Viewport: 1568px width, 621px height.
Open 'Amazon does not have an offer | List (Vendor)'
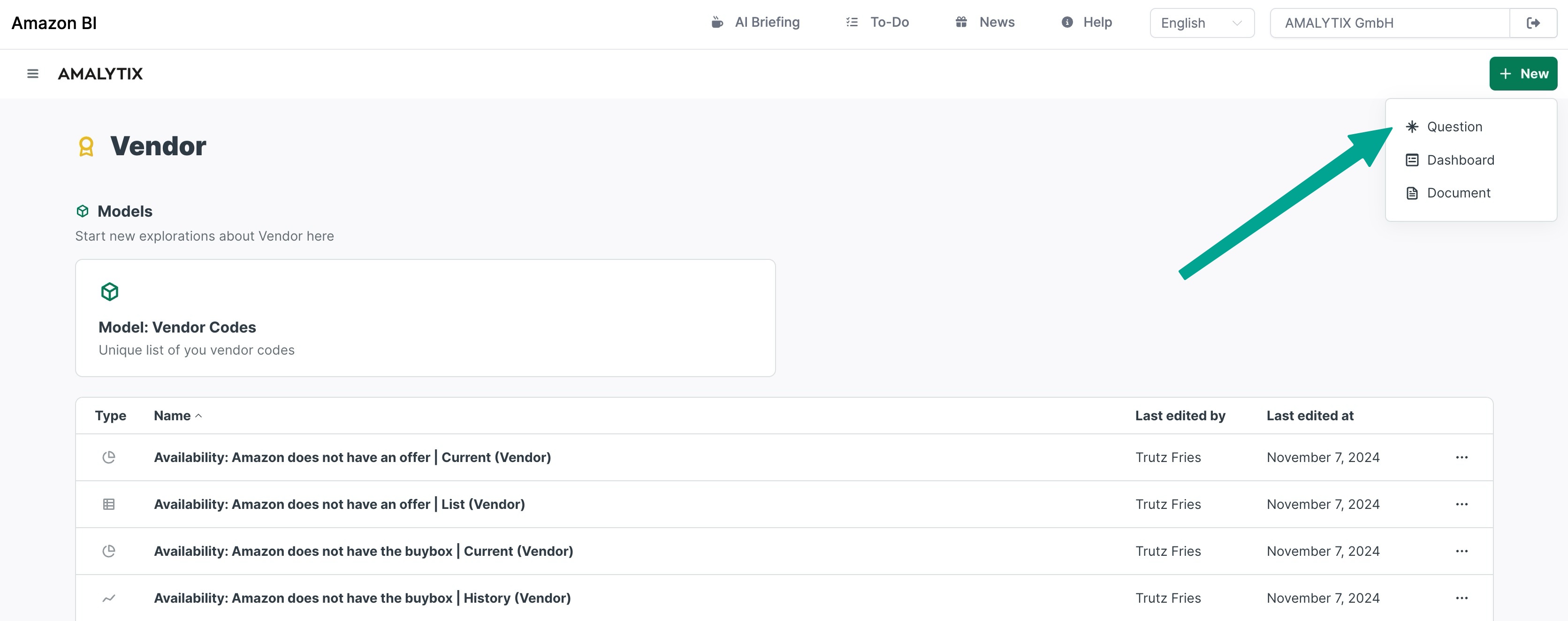tap(340, 504)
